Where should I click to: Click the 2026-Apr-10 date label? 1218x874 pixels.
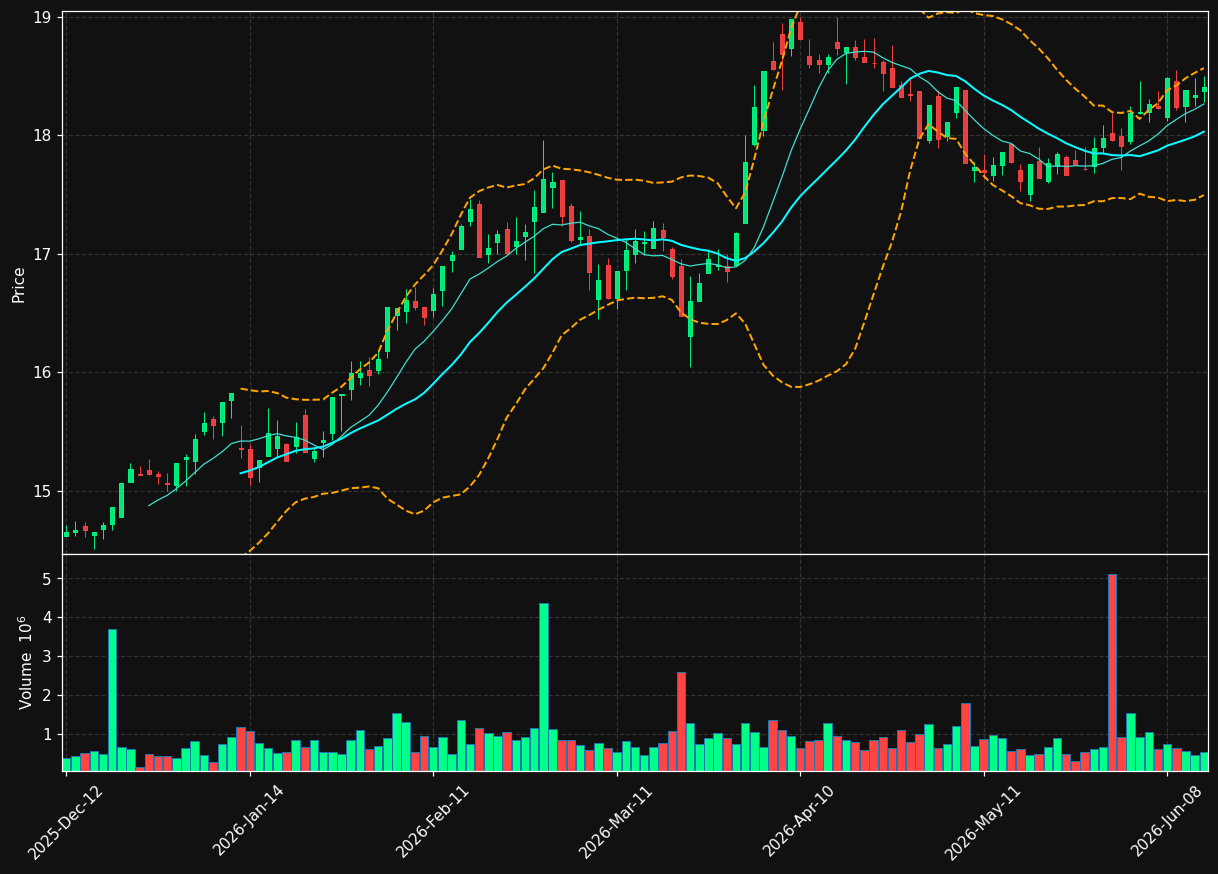pos(799,821)
